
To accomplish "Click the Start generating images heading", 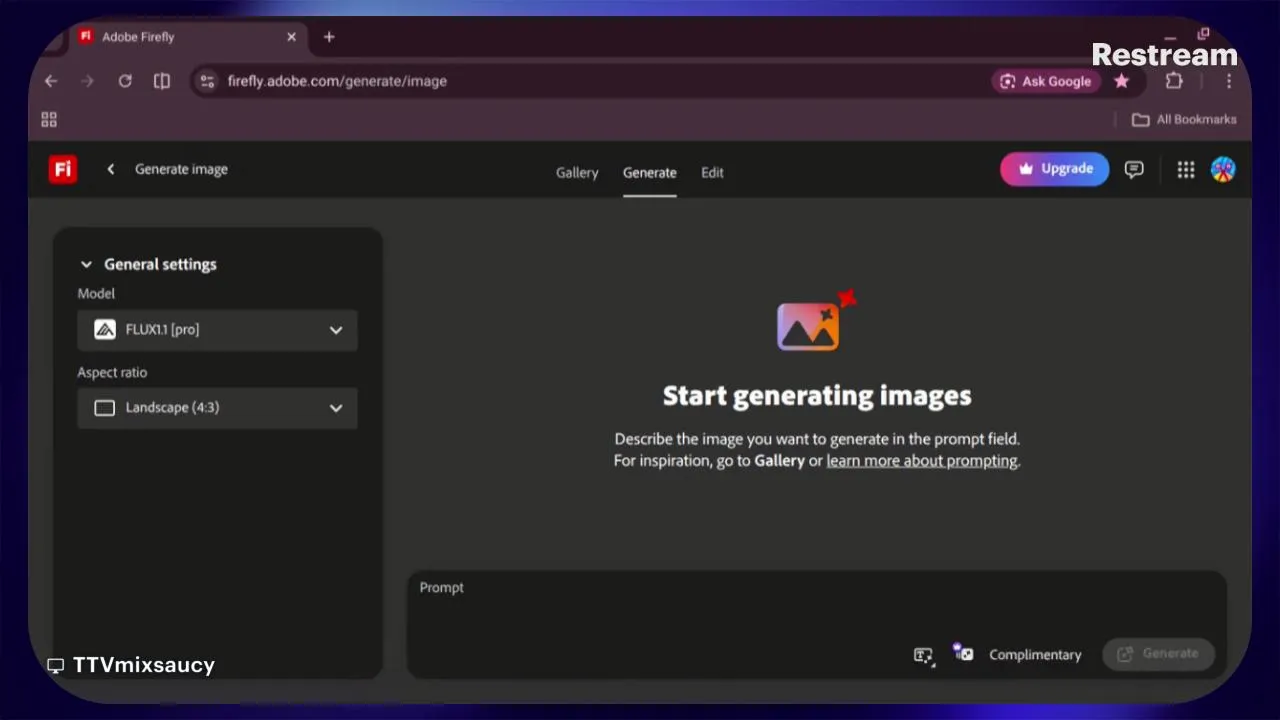I will (817, 395).
